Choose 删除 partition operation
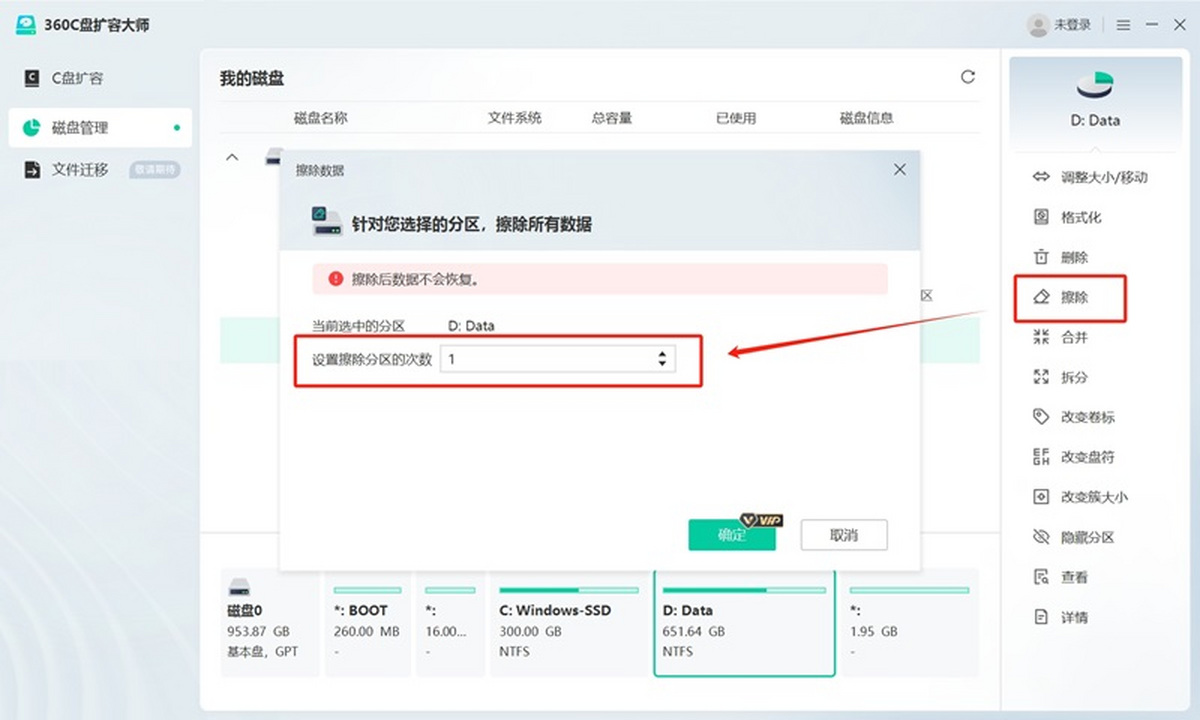The height and width of the screenshot is (720, 1200). (x=1060, y=257)
